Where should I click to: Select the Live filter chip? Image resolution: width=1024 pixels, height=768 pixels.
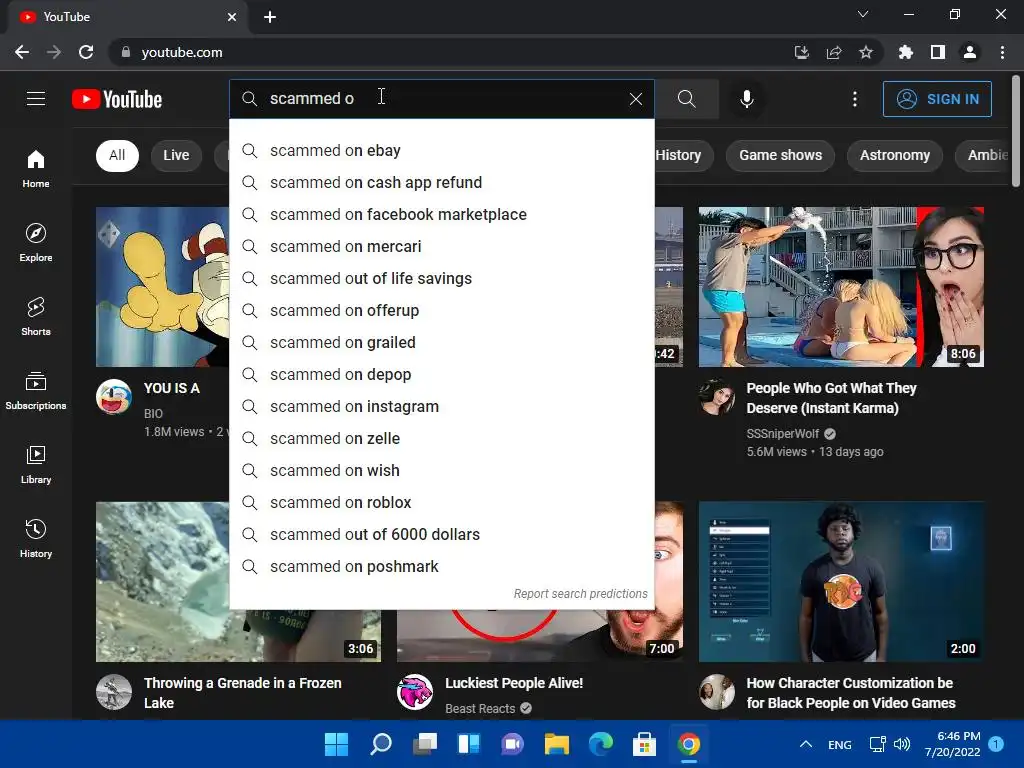tap(176, 155)
